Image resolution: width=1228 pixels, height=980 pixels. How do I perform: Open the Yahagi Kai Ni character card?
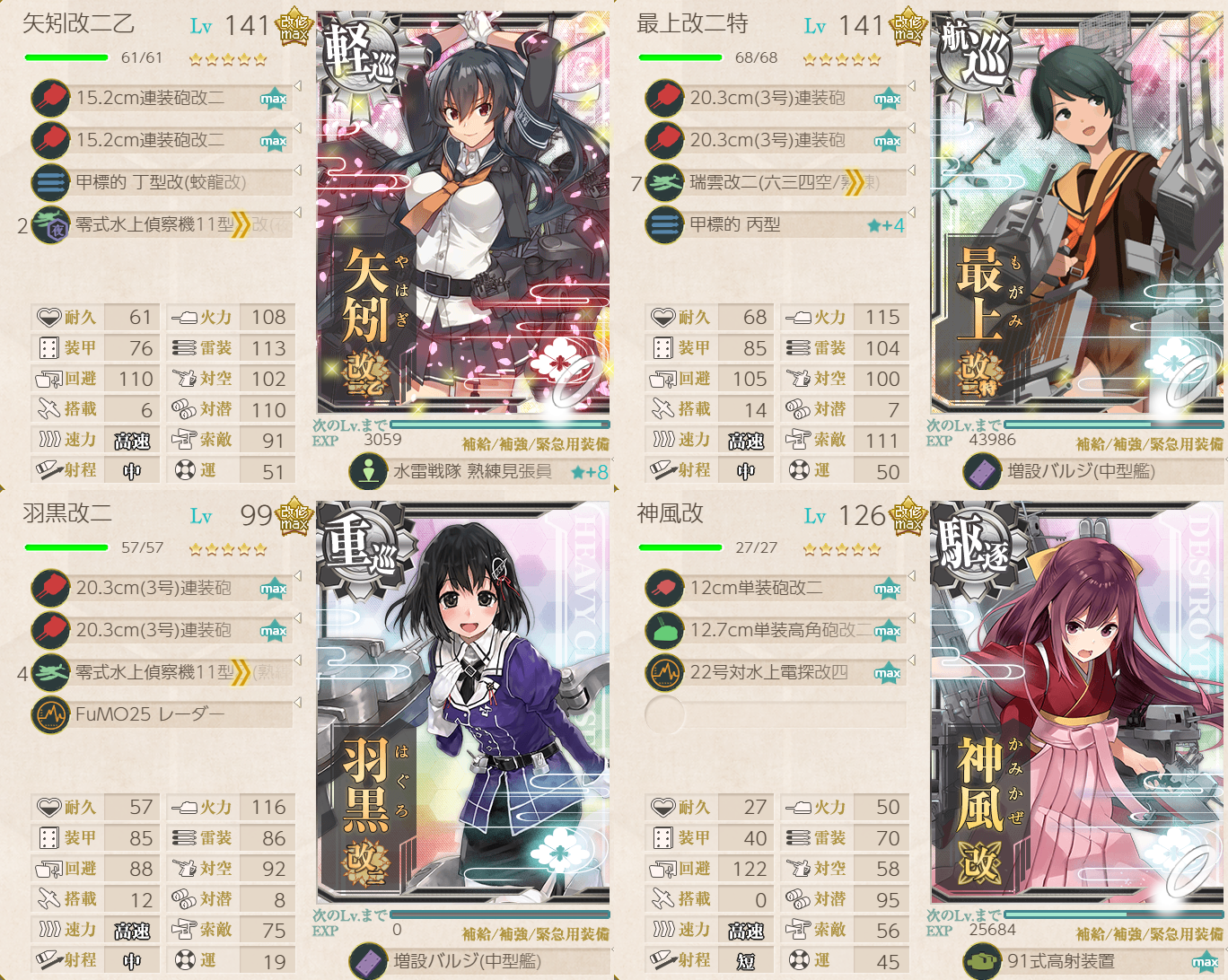click(463, 214)
